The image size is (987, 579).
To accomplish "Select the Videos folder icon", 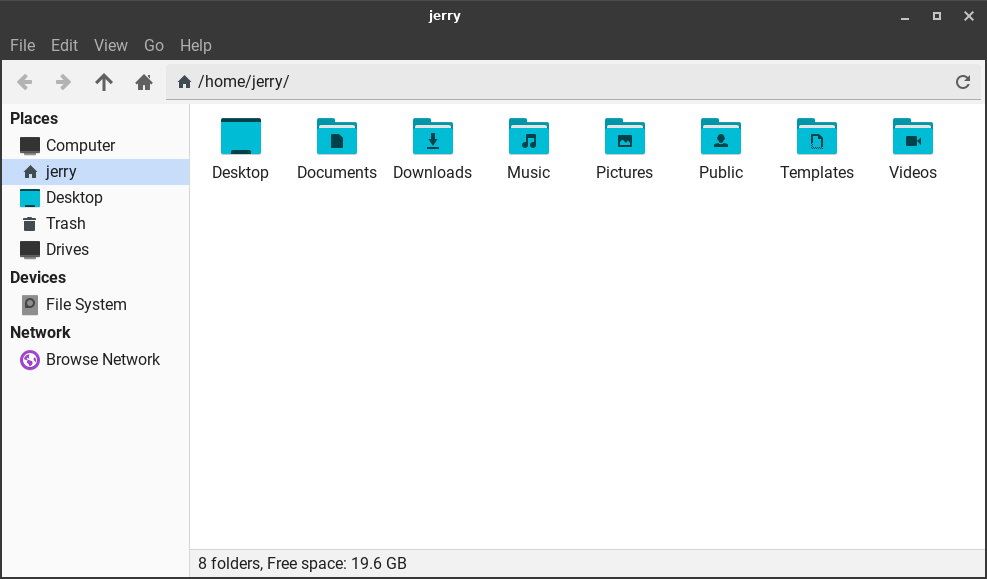I will click(x=912, y=137).
